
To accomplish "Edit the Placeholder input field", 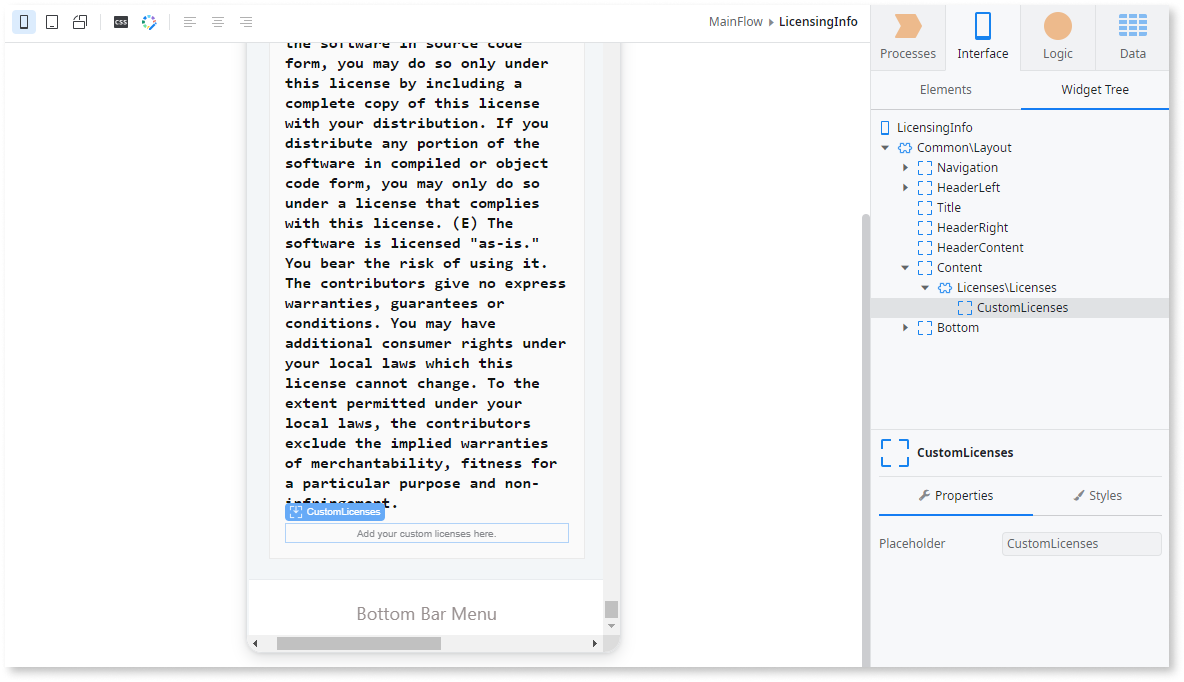I will 1081,543.
